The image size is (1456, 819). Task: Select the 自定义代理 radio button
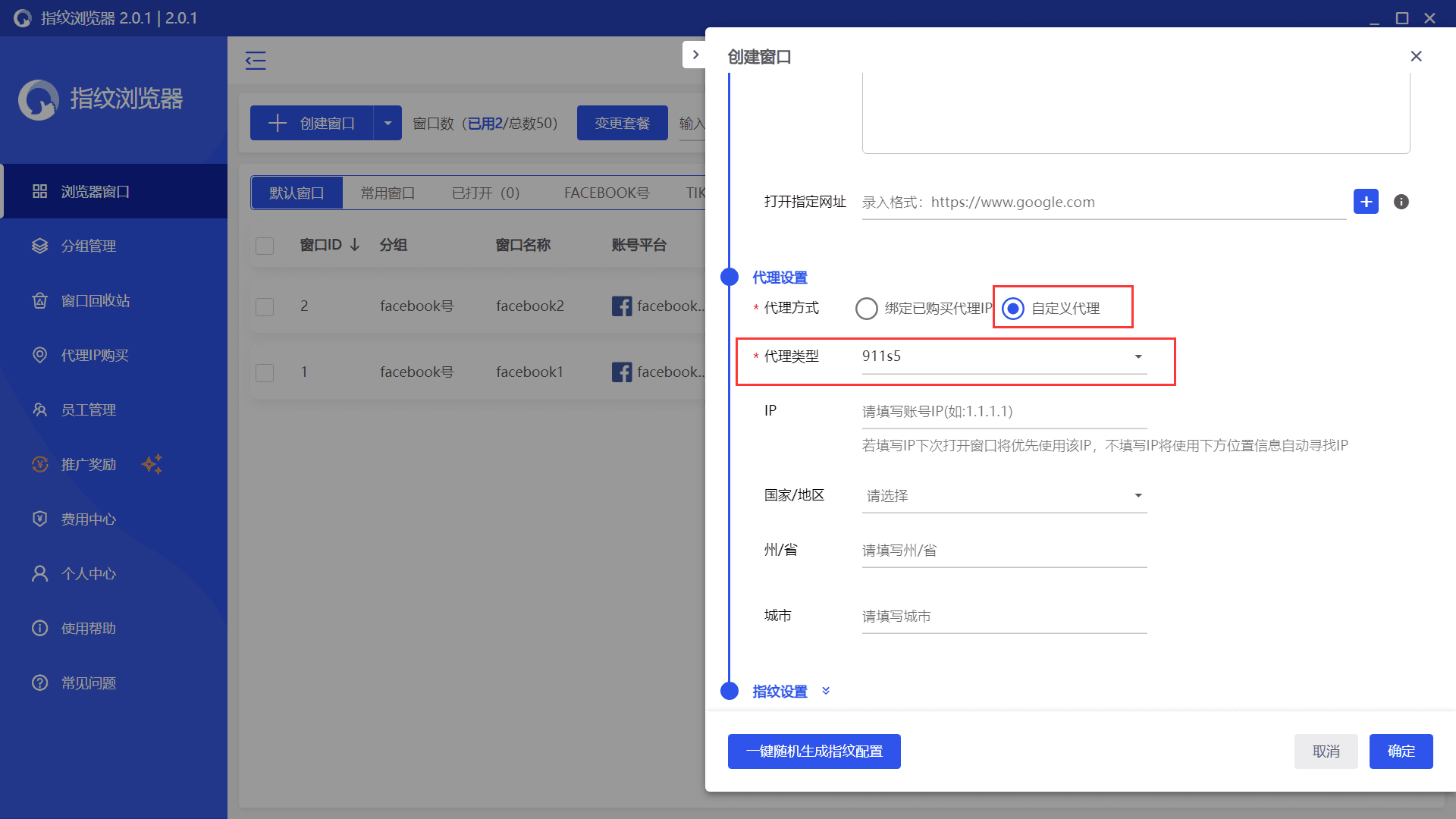click(1013, 309)
